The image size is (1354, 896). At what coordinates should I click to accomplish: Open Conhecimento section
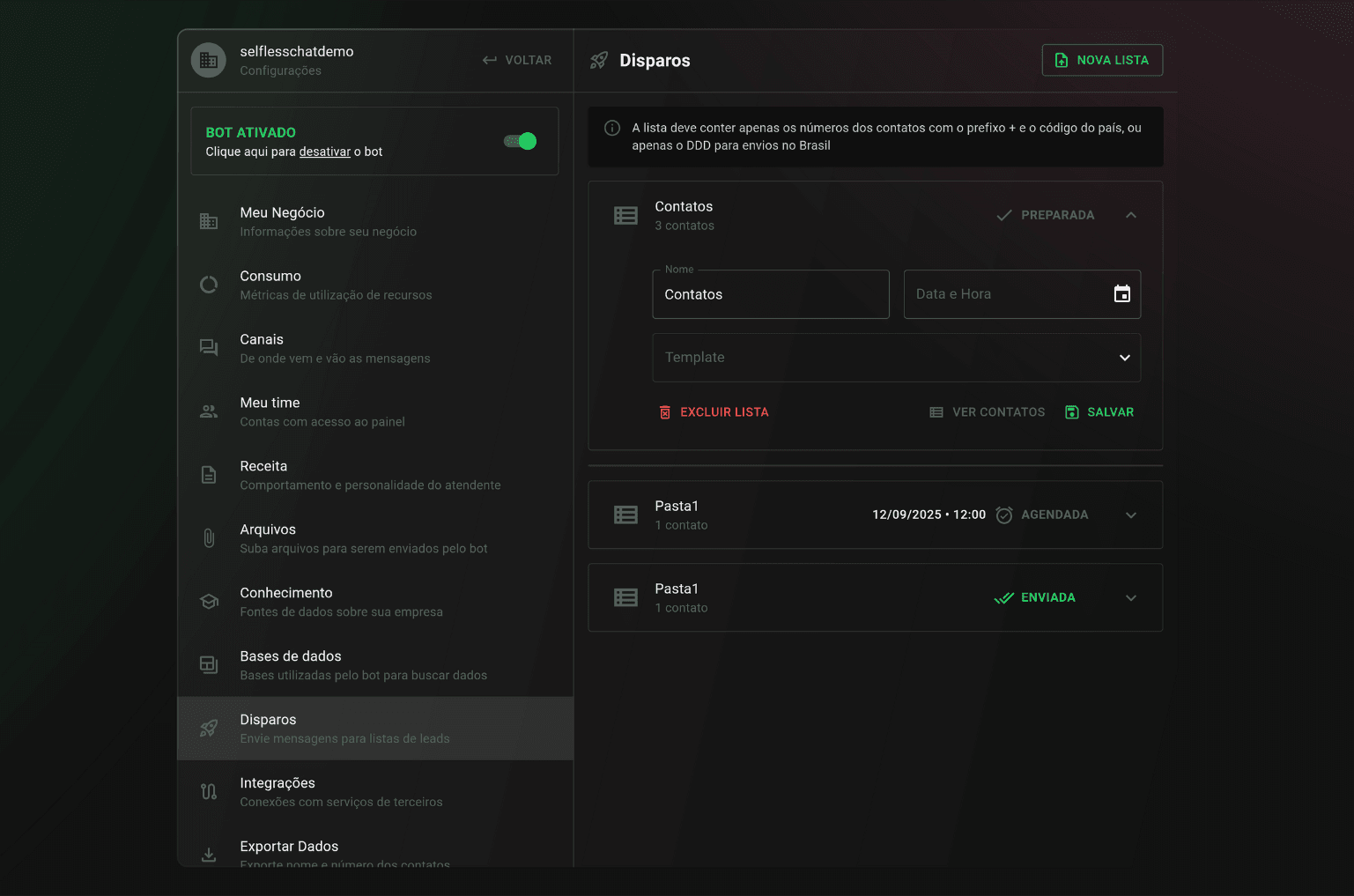click(376, 602)
